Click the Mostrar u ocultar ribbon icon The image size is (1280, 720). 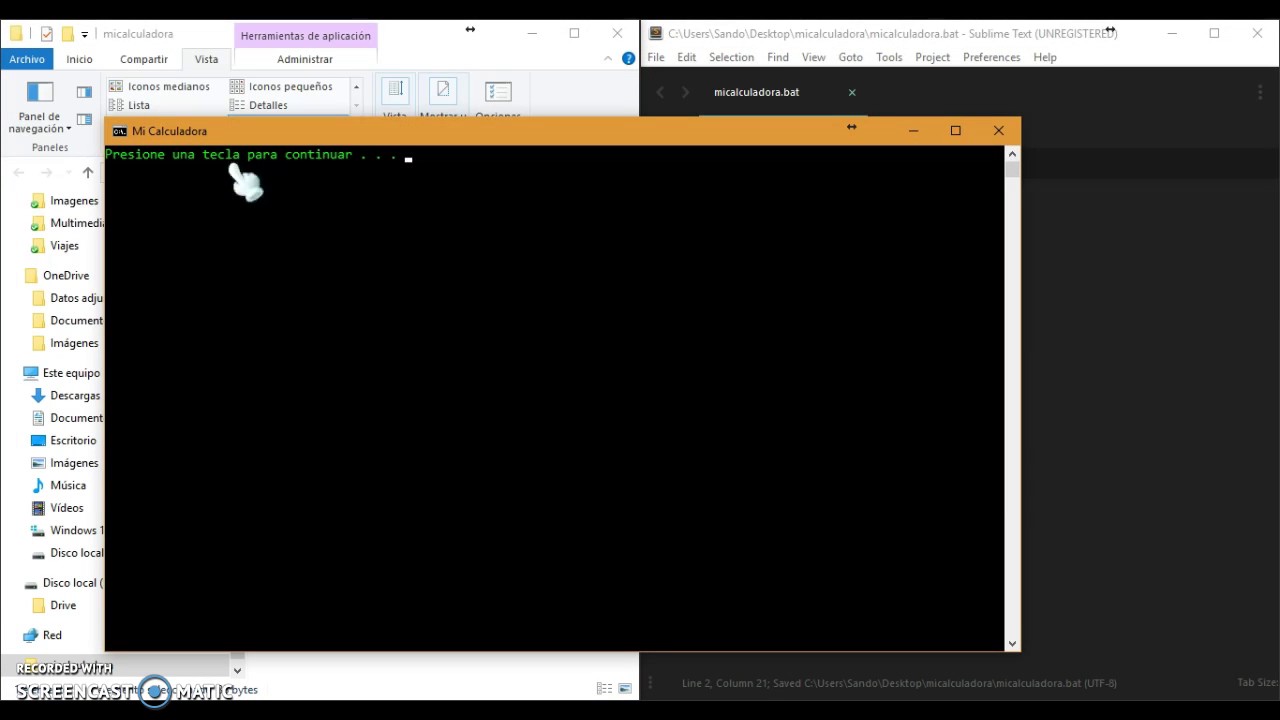pos(442,92)
